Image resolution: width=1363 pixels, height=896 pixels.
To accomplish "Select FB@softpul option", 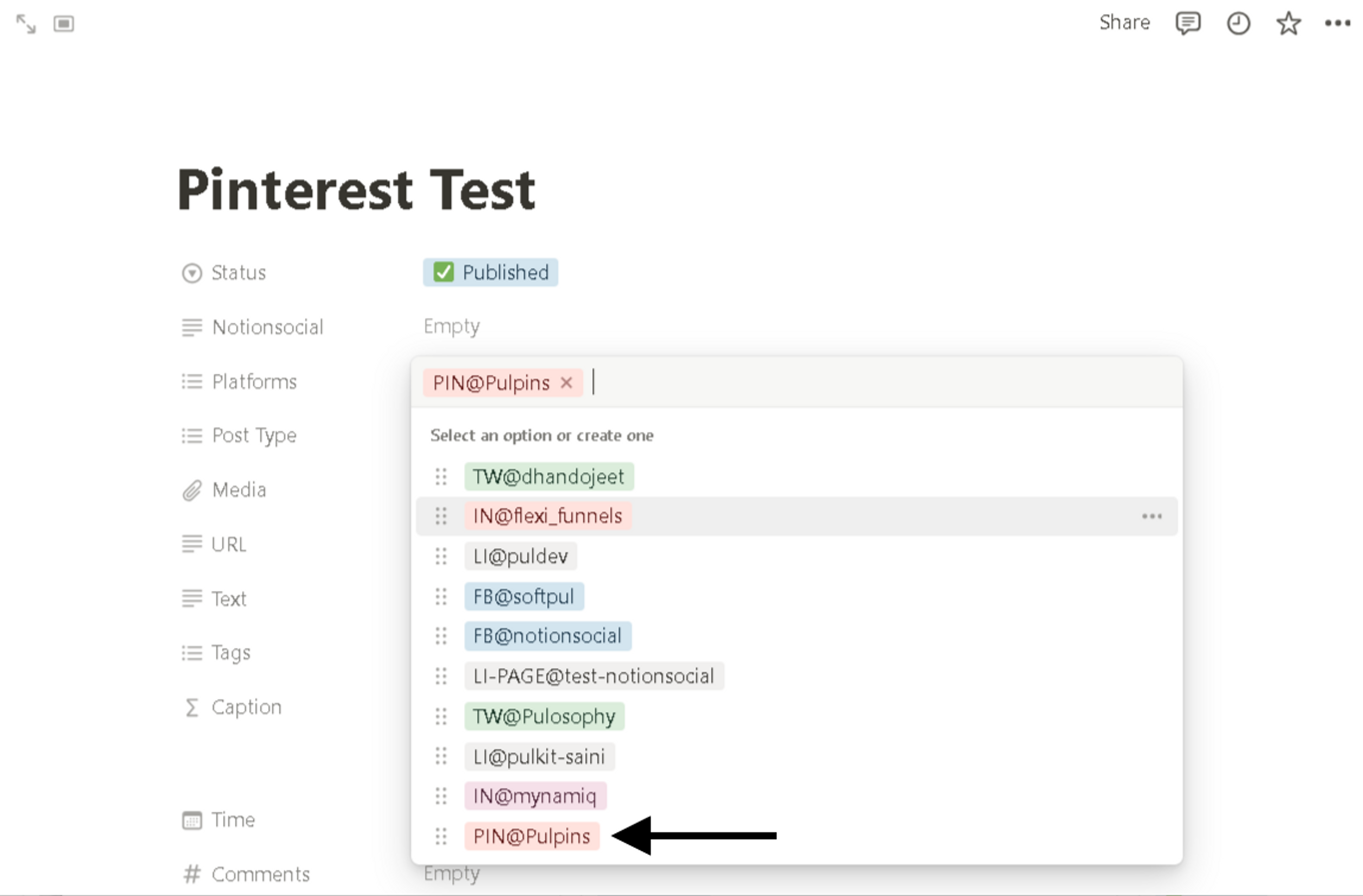I will pos(524,597).
